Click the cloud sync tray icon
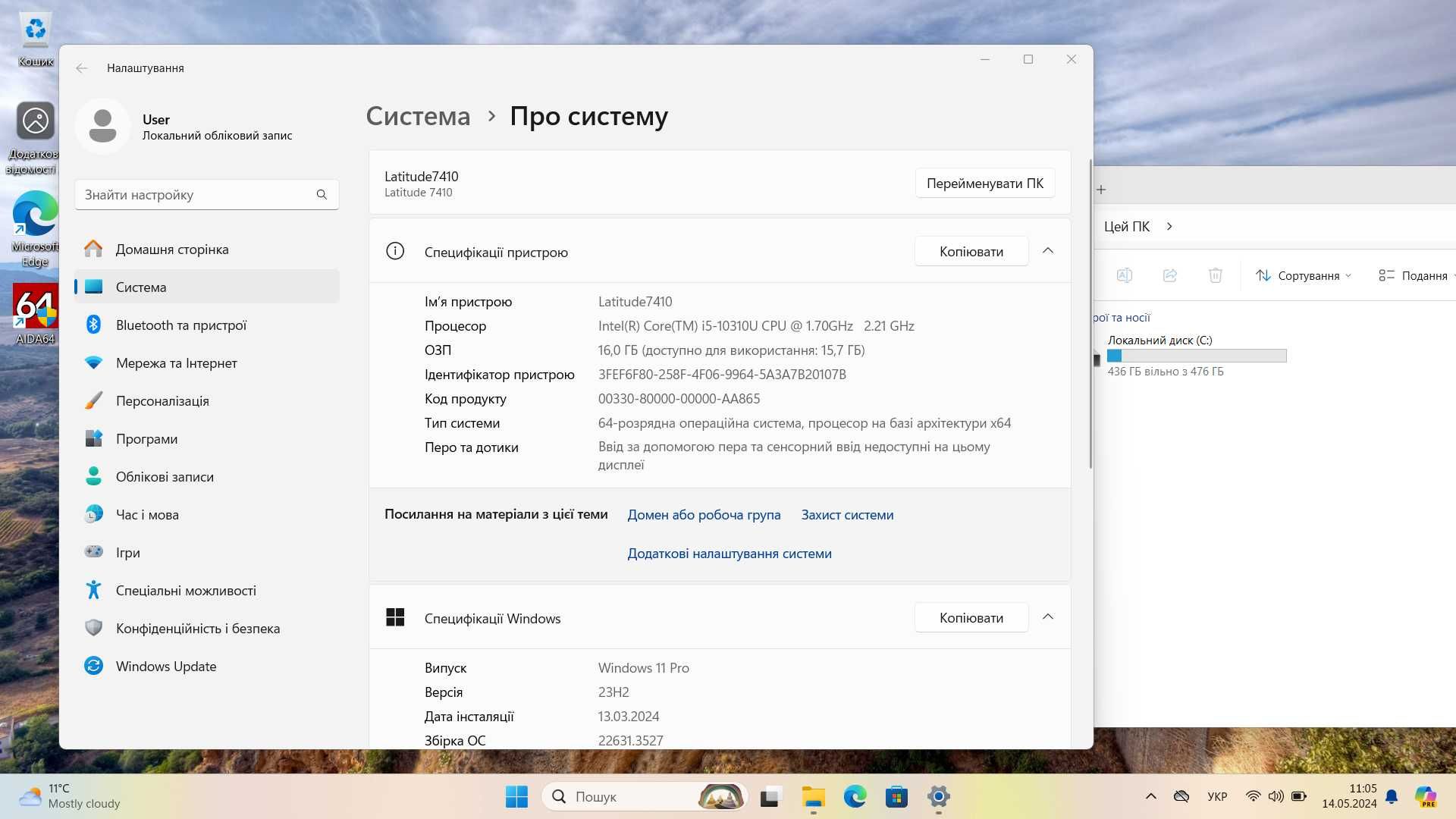This screenshot has height=819, width=1456. [x=1181, y=796]
